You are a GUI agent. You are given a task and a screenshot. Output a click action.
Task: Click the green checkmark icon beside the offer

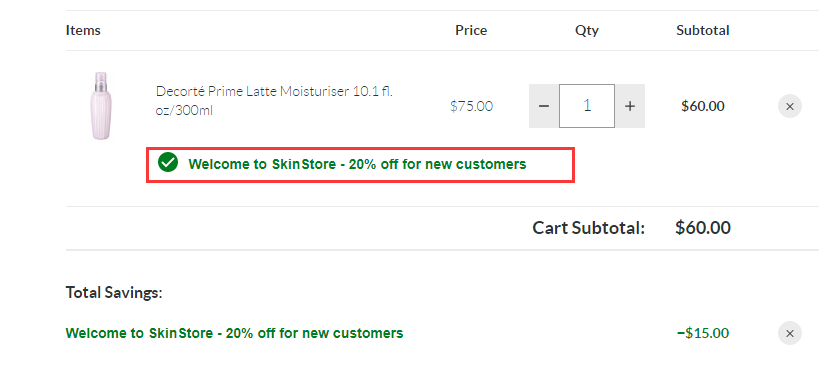point(168,163)
